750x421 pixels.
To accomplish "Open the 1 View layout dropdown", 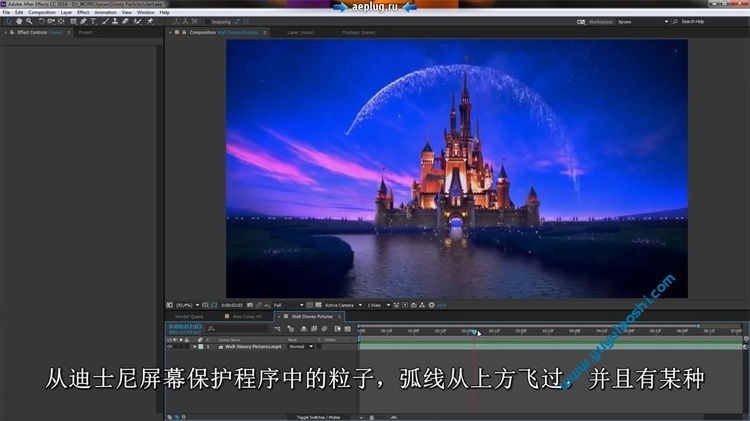I will (379, 305).
